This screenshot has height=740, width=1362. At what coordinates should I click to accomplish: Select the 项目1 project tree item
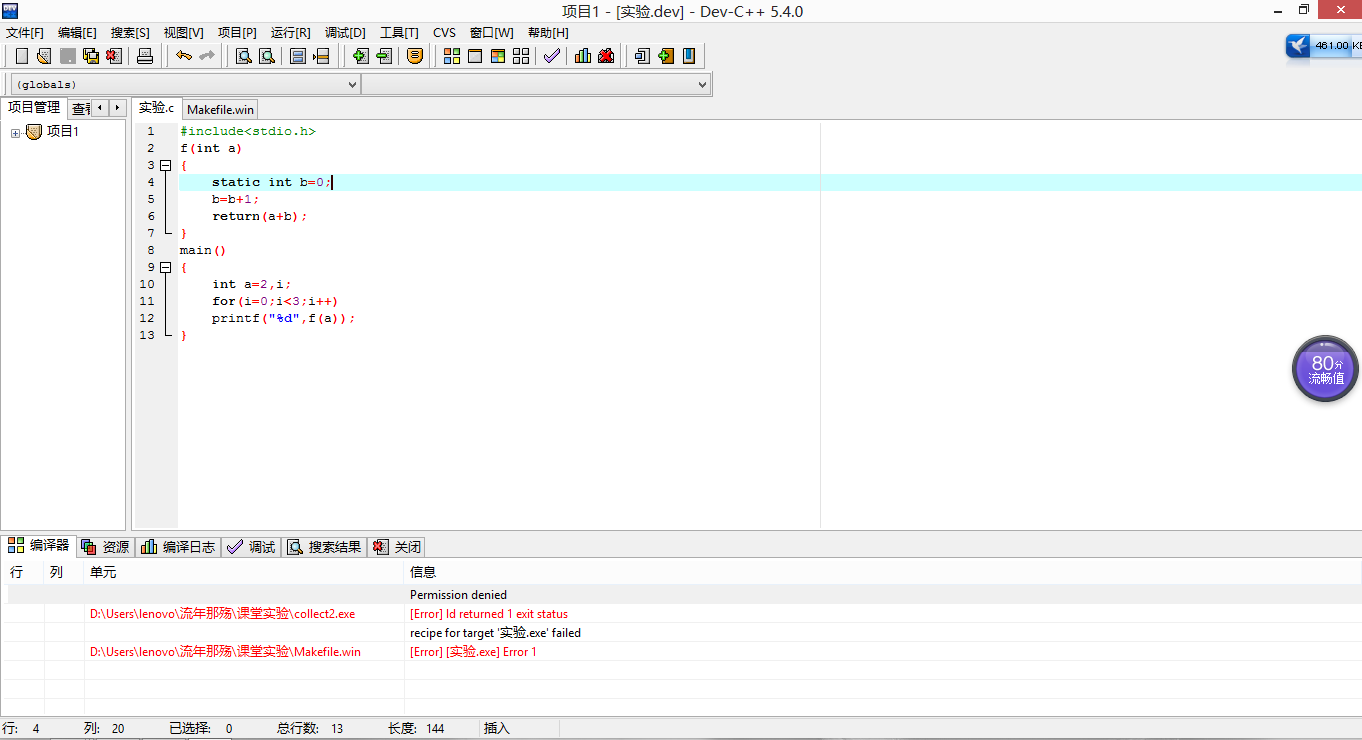pyautogui.click(x=62, y=132)
